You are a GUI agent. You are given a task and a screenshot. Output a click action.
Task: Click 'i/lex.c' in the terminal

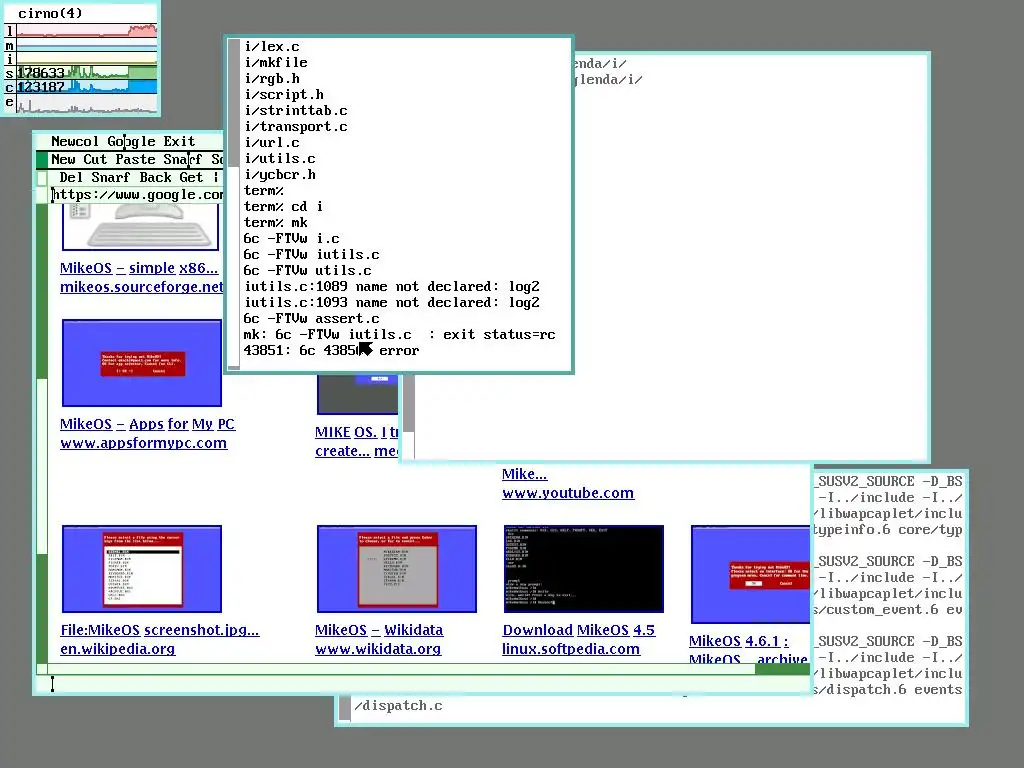coord(272,47)
